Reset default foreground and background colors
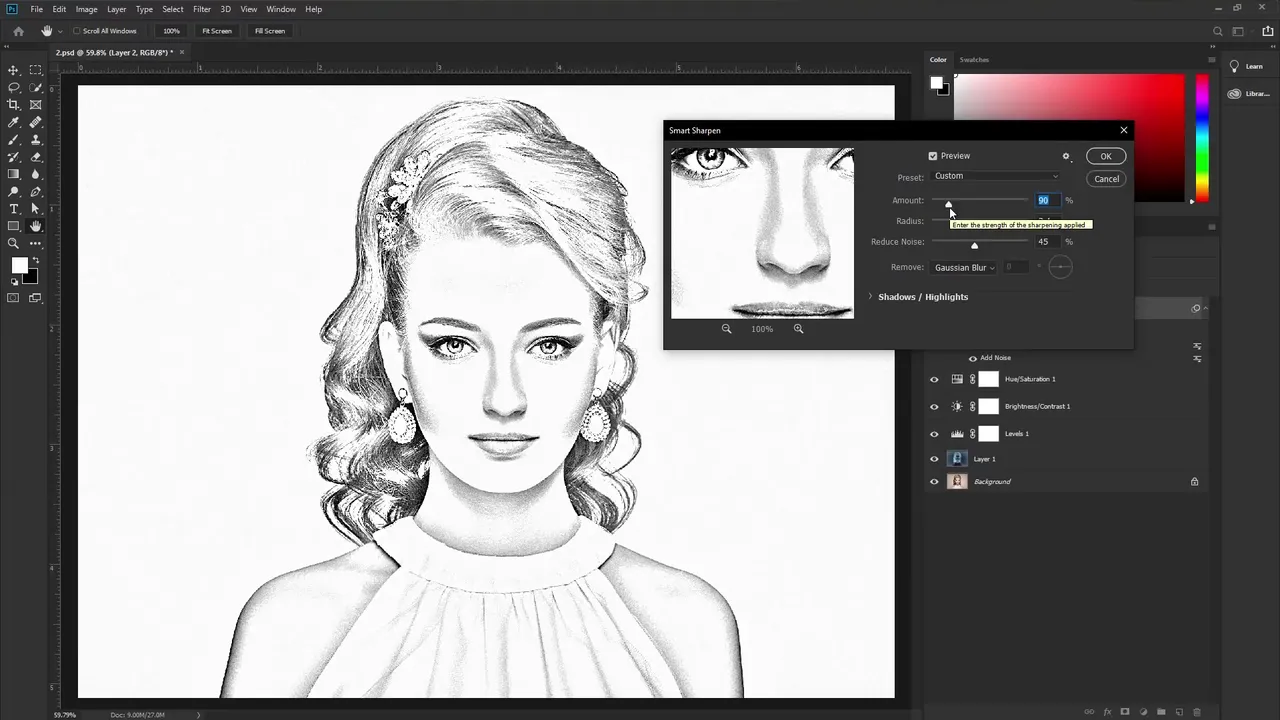1280x720 pixels. (14, 282)
